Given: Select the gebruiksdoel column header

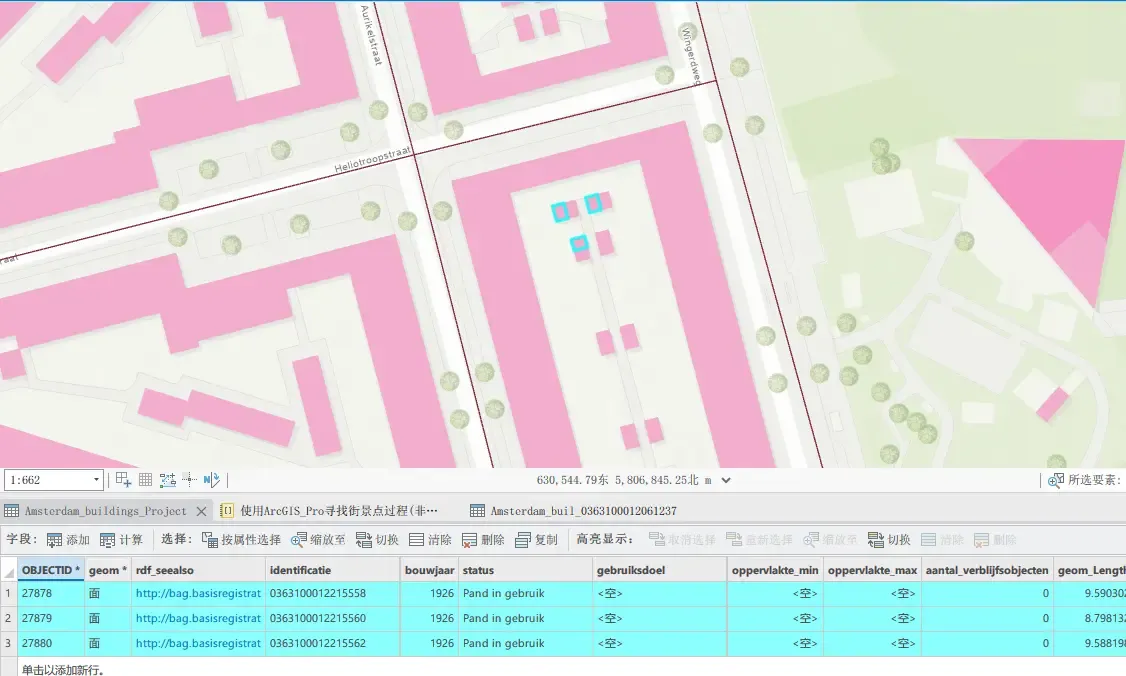Looking at the screenshot, I should click(x=659, y=570).
